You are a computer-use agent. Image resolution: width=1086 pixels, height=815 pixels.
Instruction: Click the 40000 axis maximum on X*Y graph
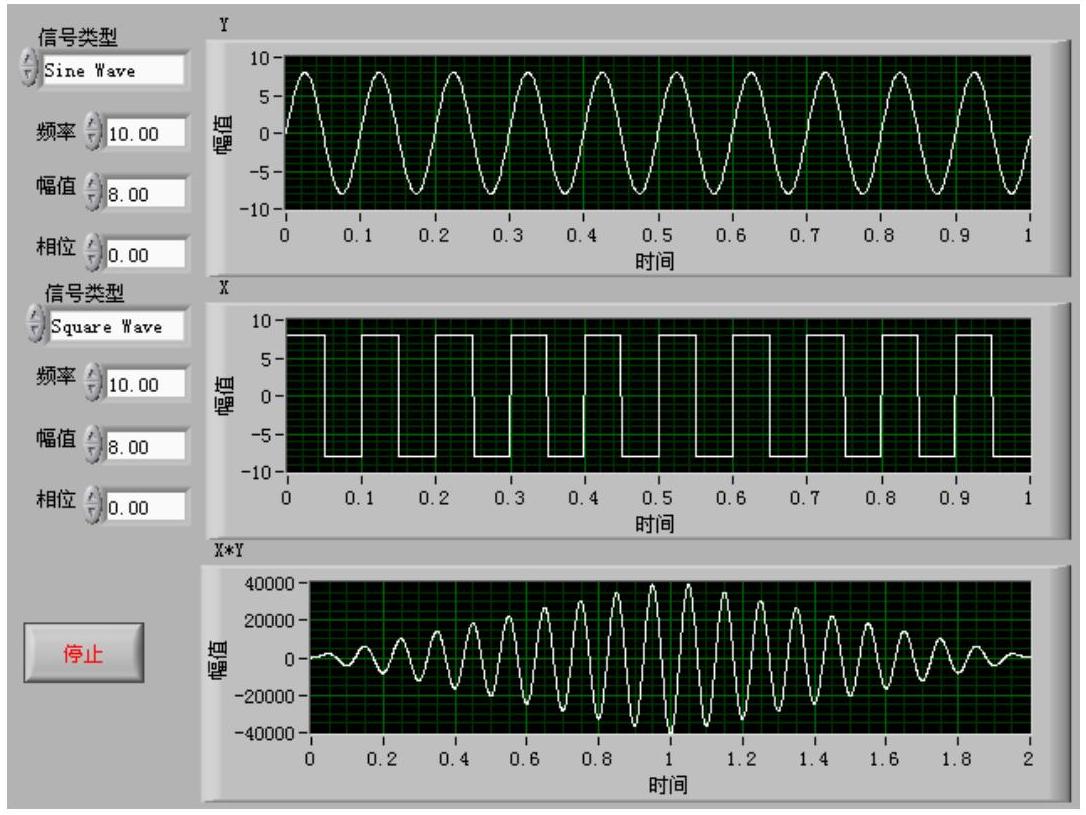269,584
